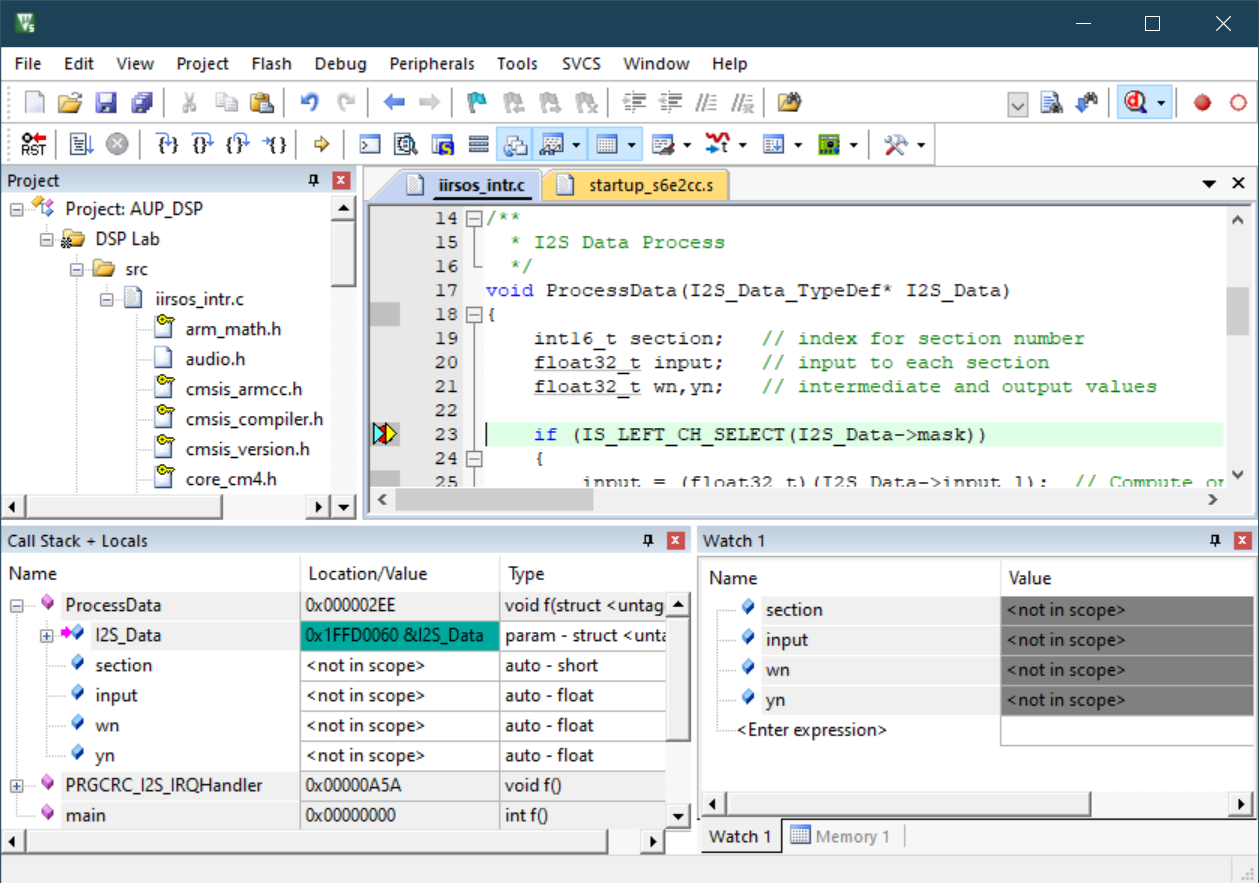Undo the last edit
This screenshot has width=1259, height=883.
tap(310, 103)
